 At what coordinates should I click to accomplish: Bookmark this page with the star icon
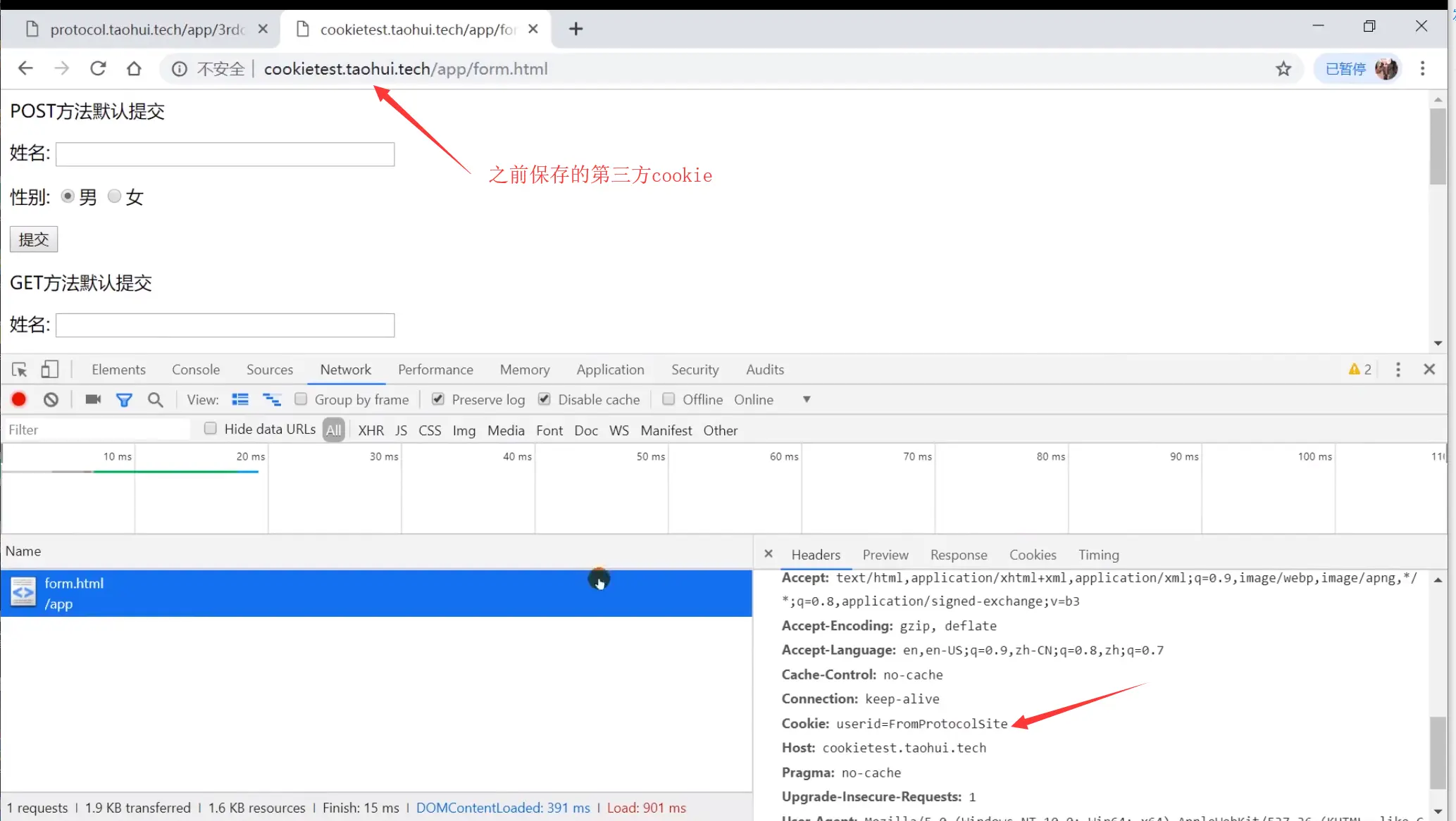(x=1283, y=69)
